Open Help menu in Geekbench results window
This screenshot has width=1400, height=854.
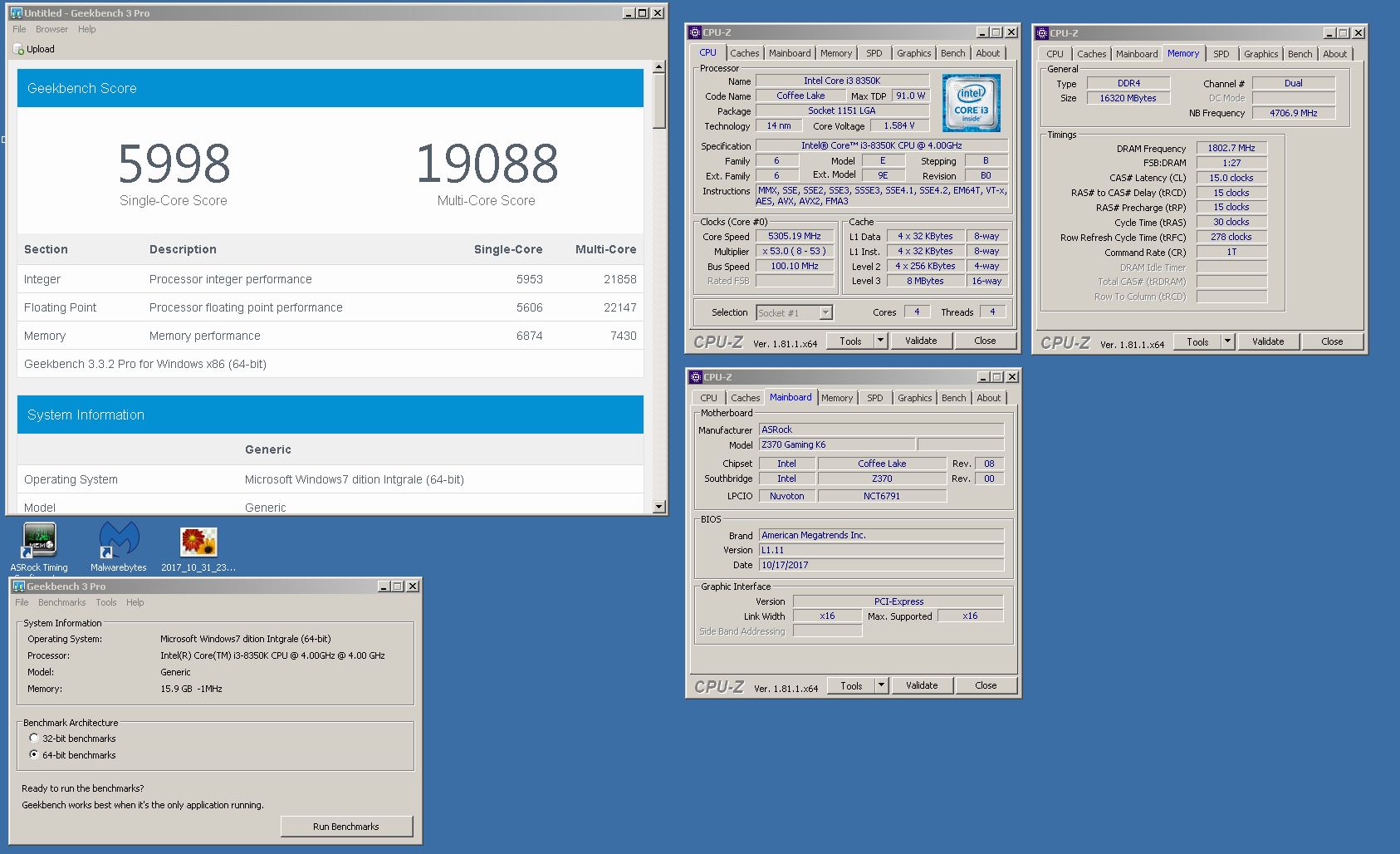(x=87, y=29)
